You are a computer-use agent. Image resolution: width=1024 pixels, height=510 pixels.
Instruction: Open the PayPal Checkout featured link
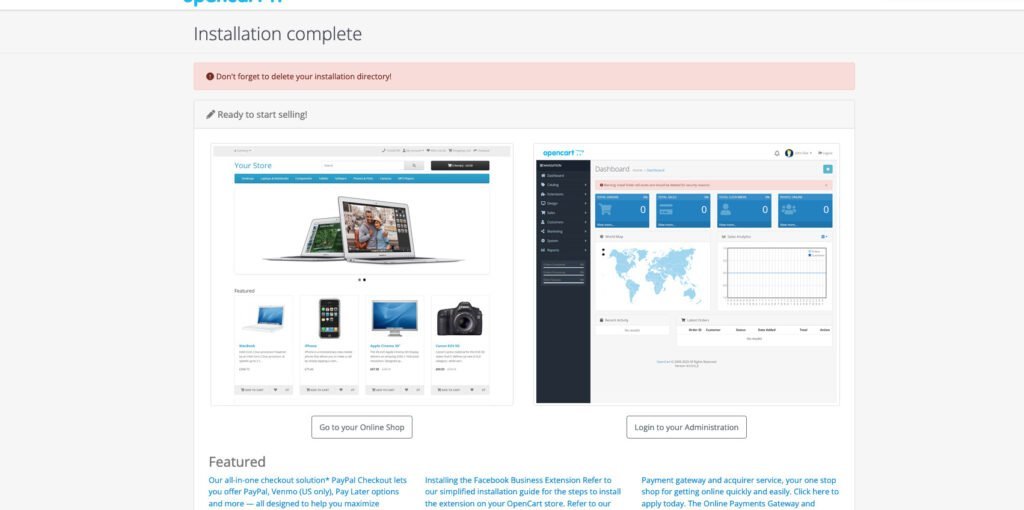click(308, 492)
